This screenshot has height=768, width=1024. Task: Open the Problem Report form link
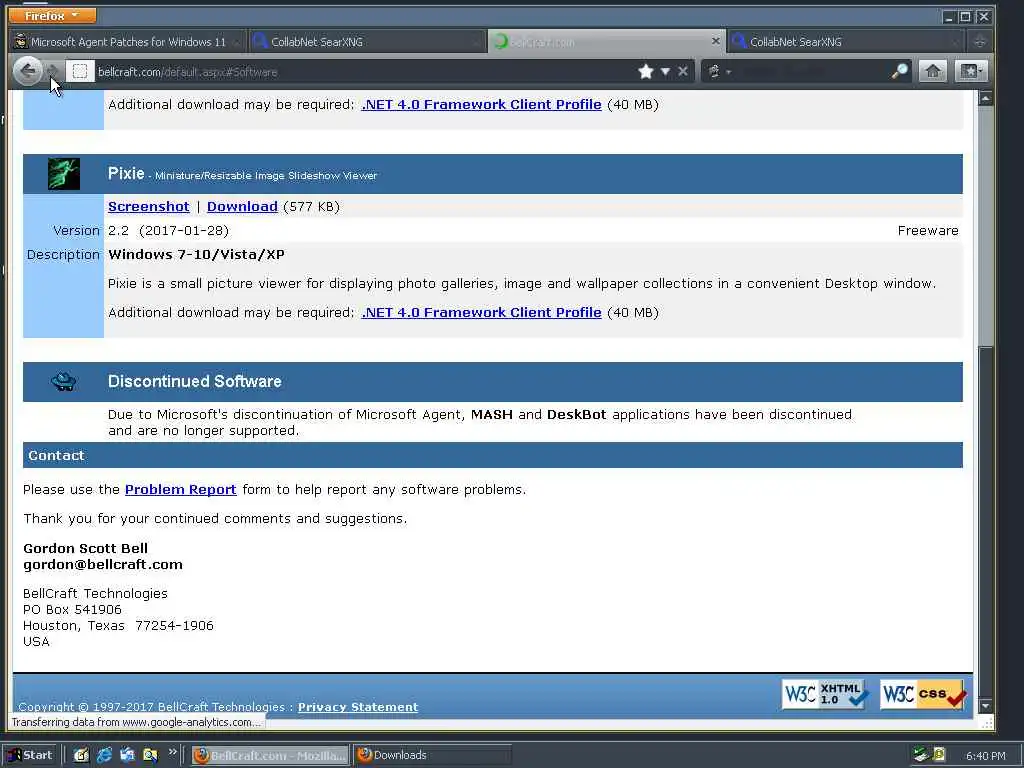(180, 489)
